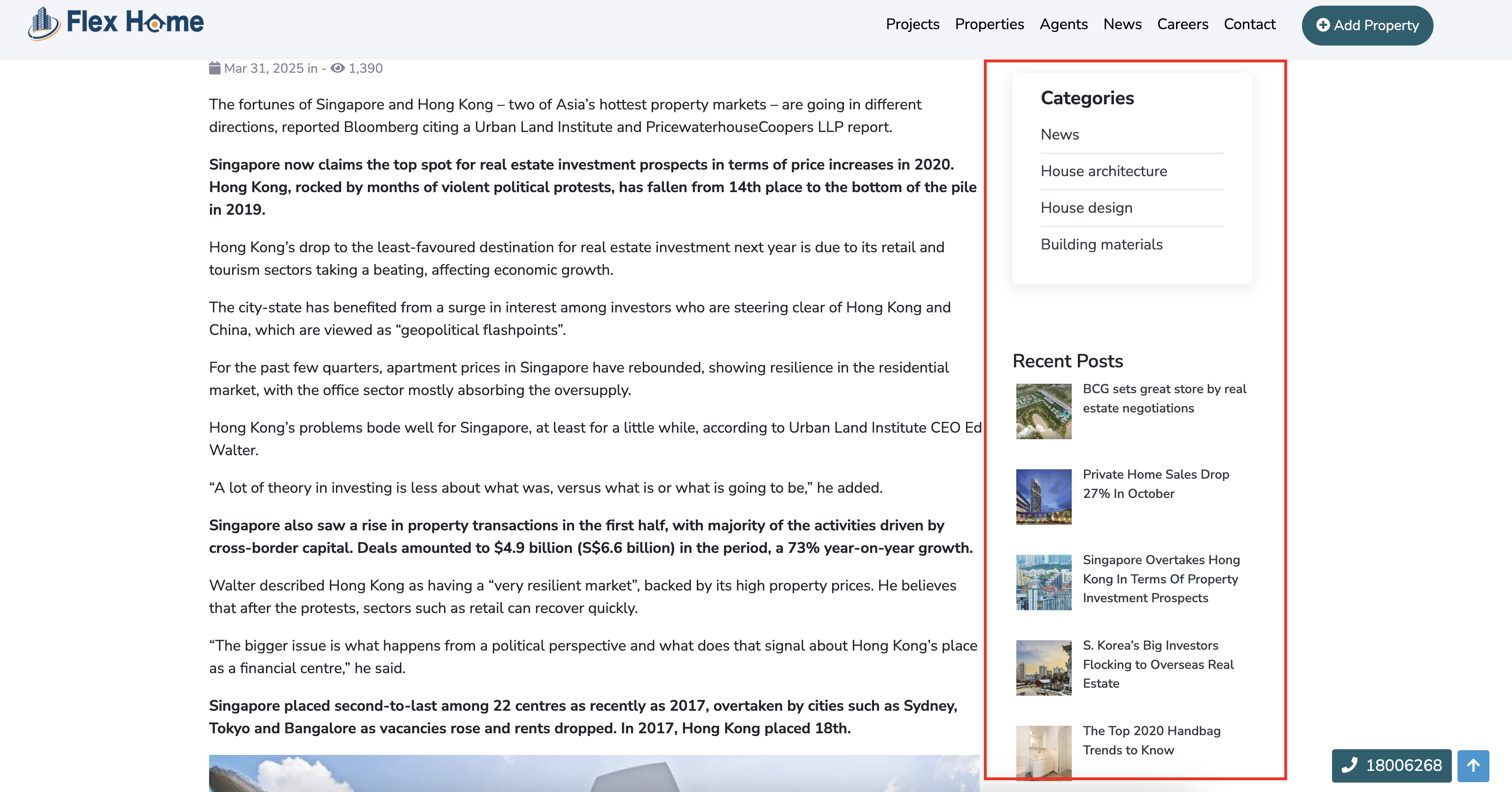Click the calendar icon near Mar 31, 2025
Image resolution: width=1512 pixels, height=792 pixels.
point(215,68)
